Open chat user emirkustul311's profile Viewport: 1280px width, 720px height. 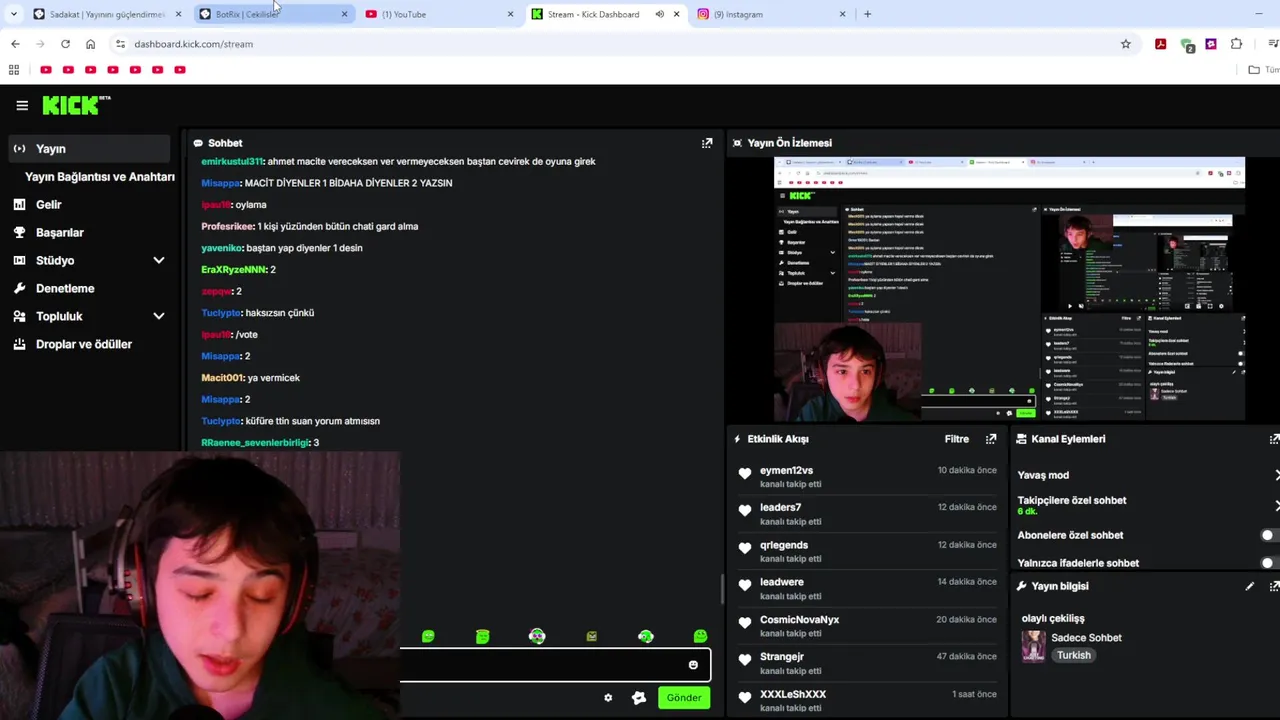(232, 161)
